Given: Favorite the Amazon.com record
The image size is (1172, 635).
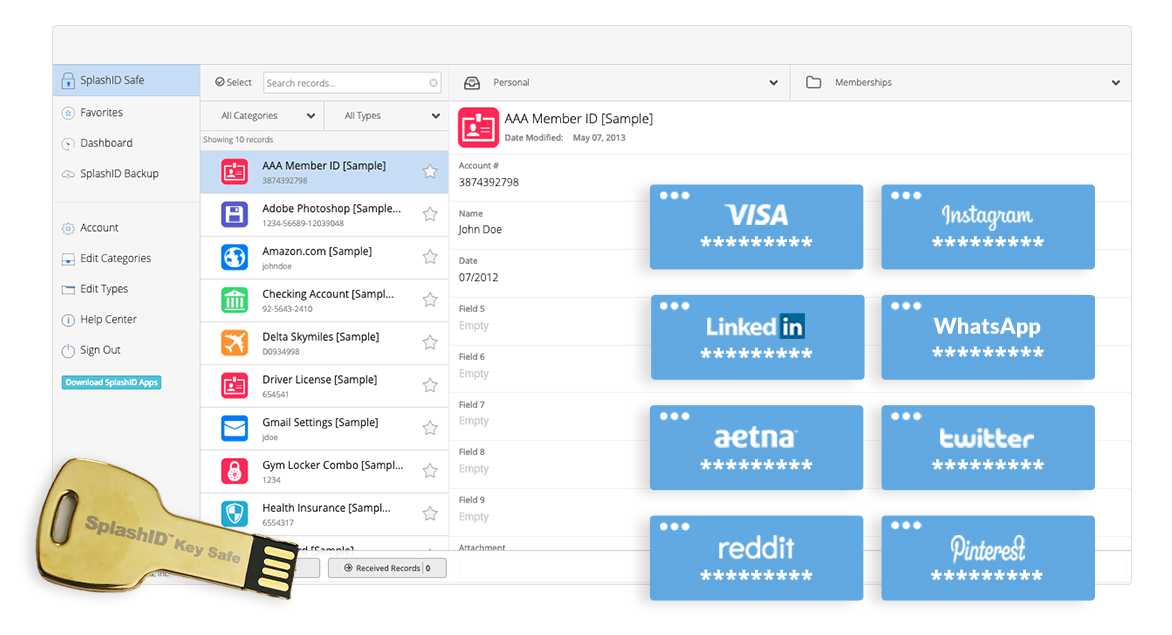Looking at the screenshot, I should [x=430, y=257].
